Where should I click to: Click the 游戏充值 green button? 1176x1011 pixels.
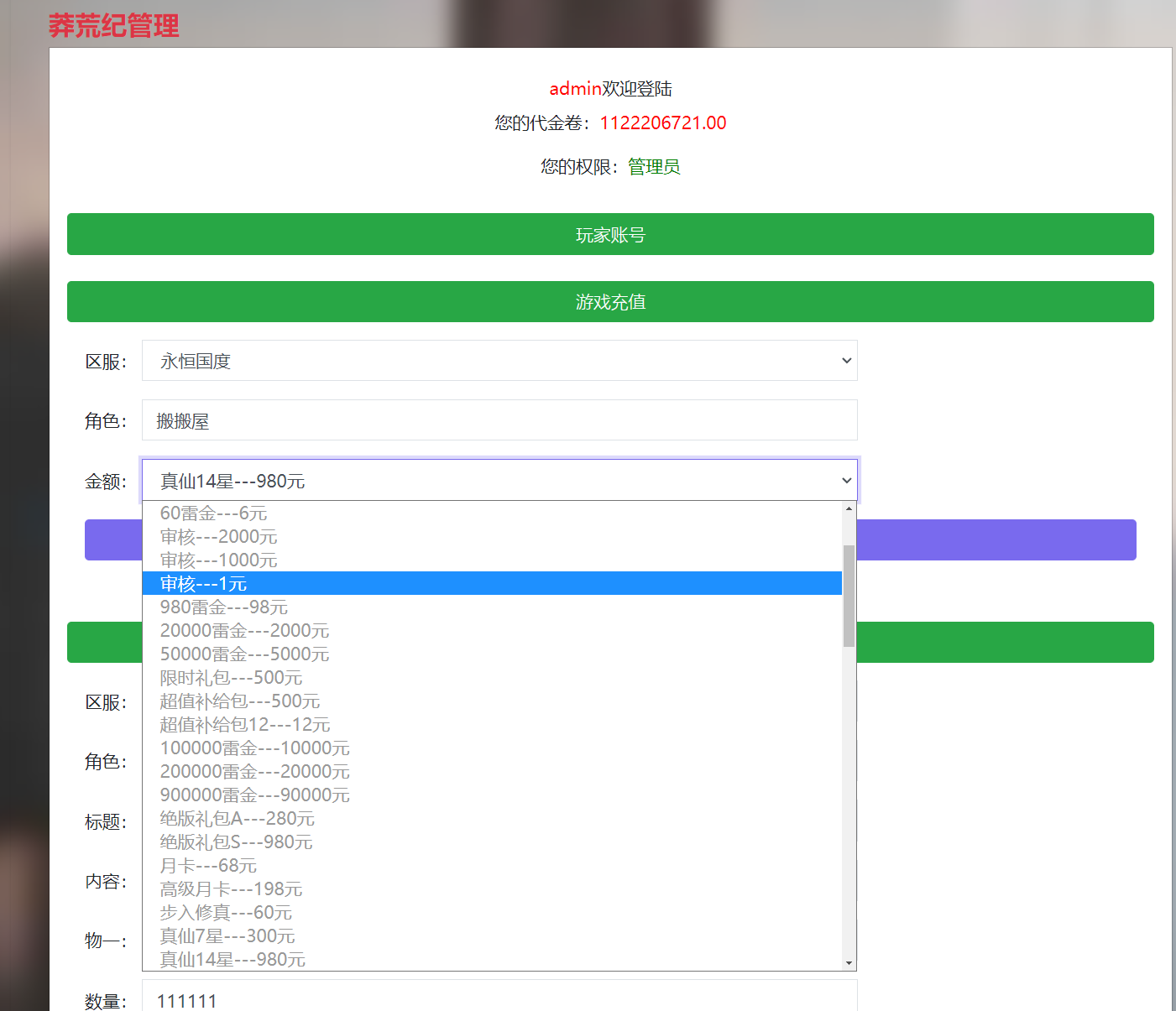pos(610,302)
